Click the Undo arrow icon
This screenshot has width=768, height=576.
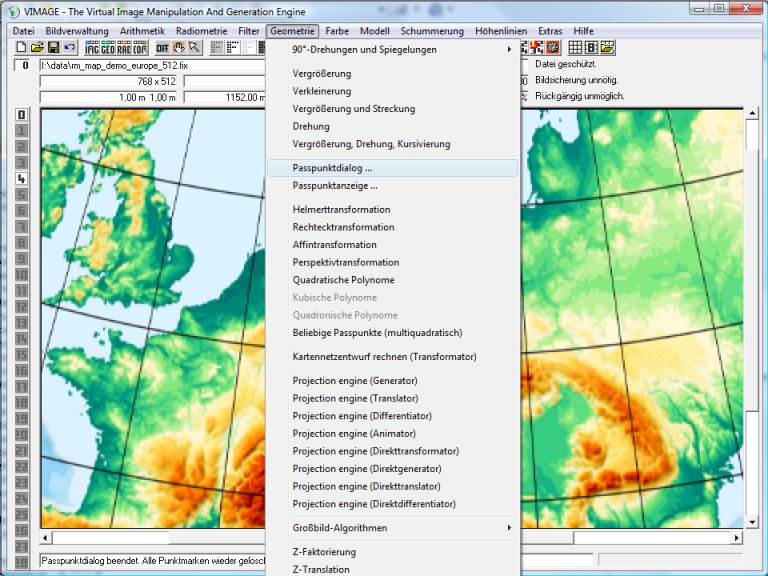click(69, 47)
